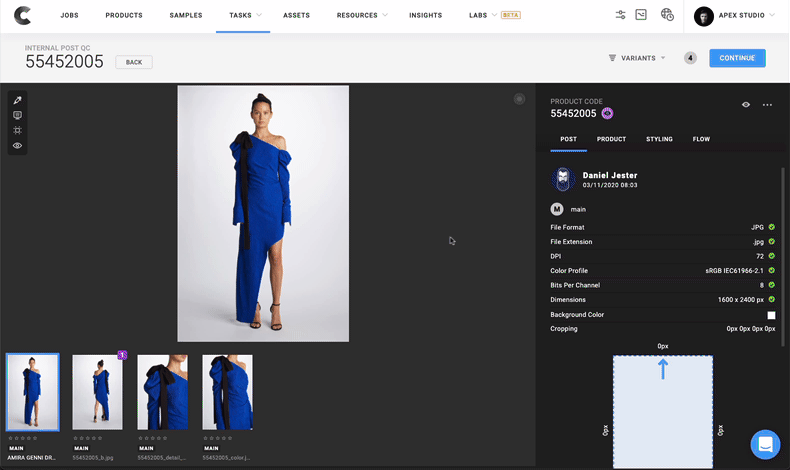Click the product code 55452005 heading in panel
The image size is (790, 470).
click(573, 113)
